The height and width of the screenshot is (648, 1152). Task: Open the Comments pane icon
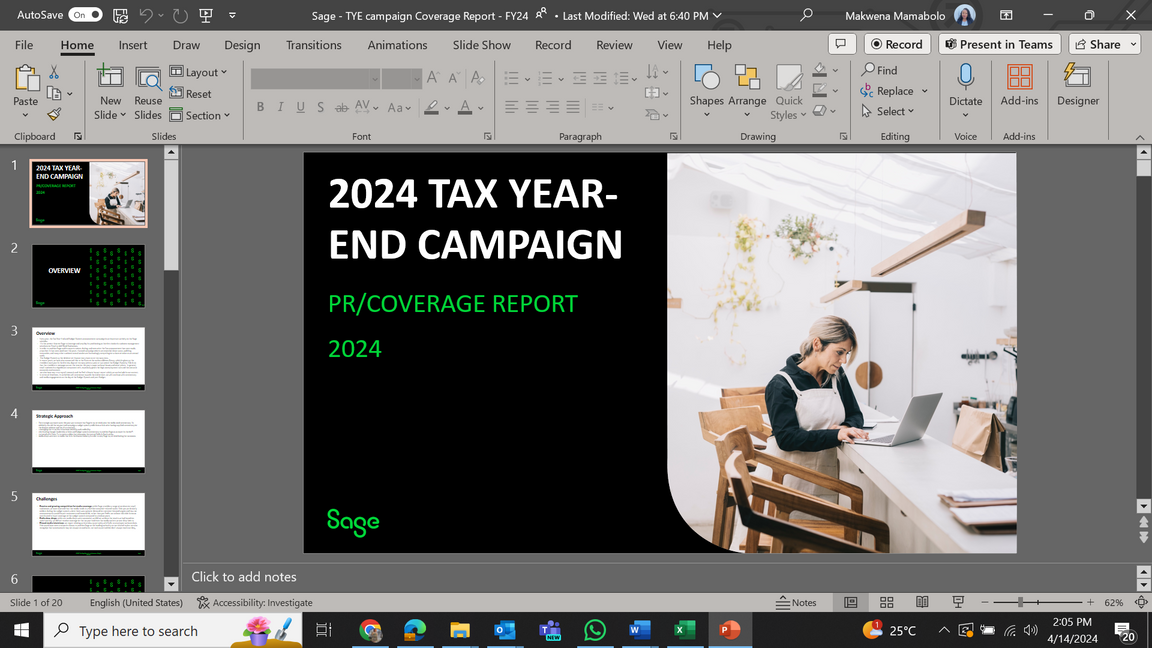point(840,44)
